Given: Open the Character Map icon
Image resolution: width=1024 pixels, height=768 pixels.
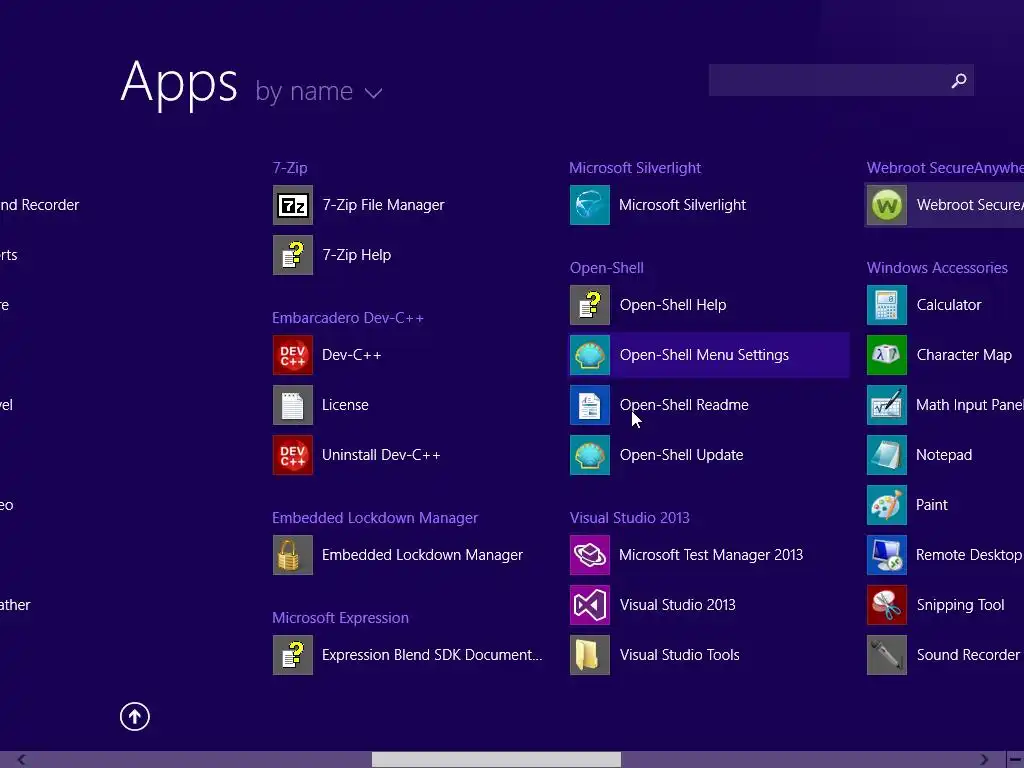Looking at the screenshot, I should click(x=887, y=355).
